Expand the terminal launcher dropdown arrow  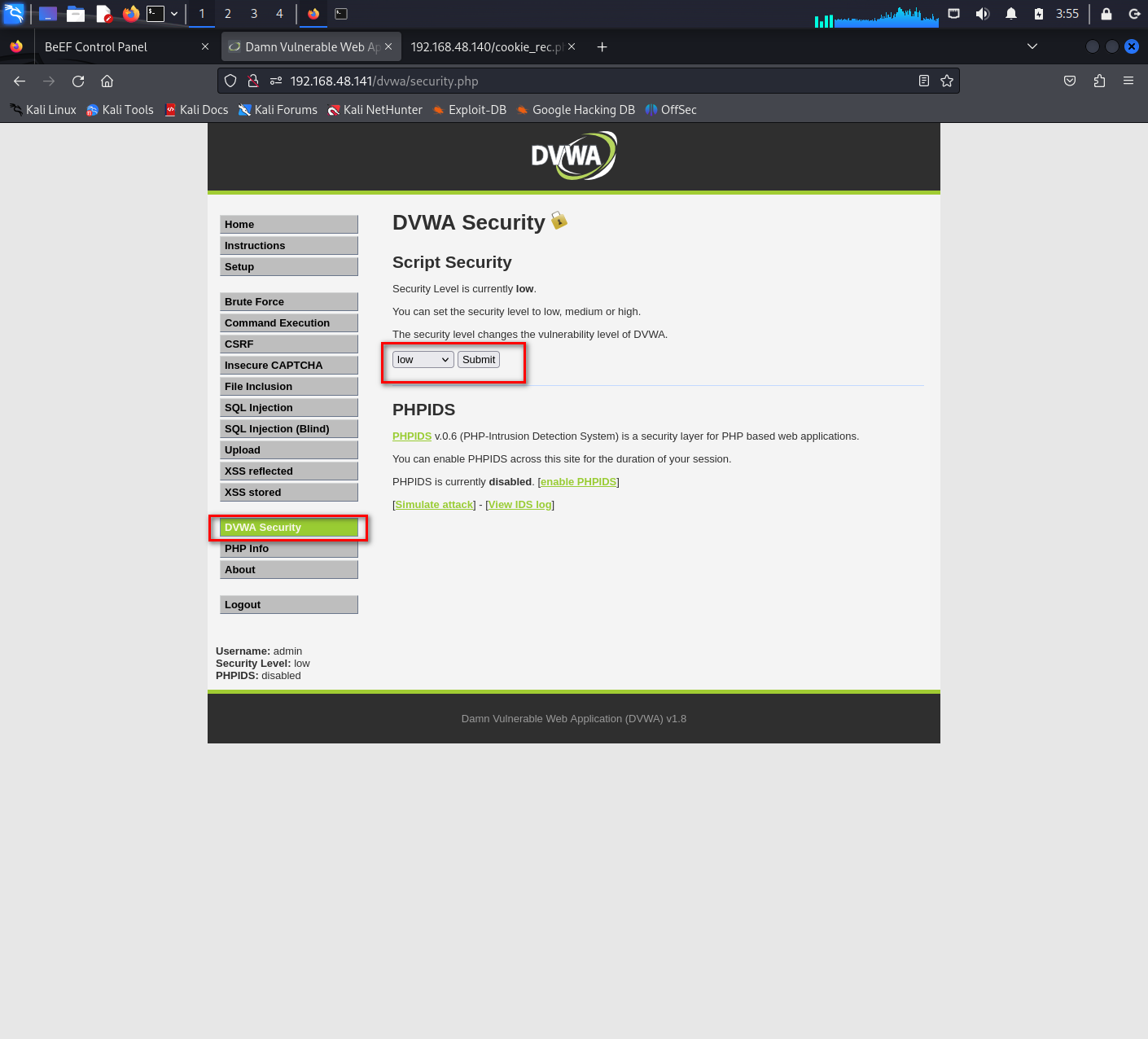(x=174, y=14)
